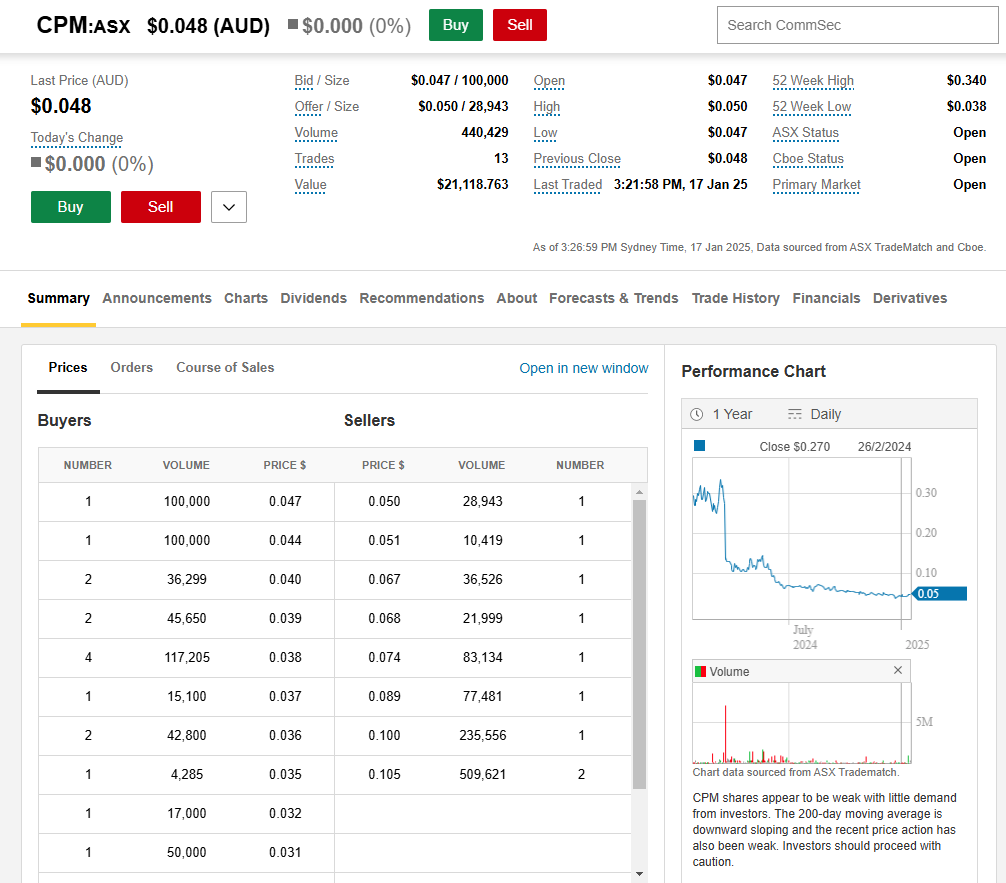Click the volume bars chart area
The width and height of the screenshot is (1006, 883).
802,723
